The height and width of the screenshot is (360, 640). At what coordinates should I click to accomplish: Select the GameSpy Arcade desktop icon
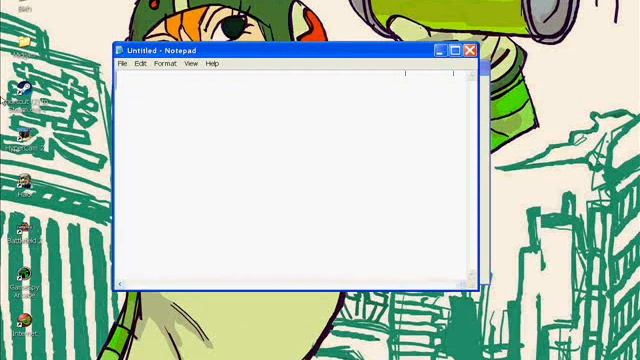(24, 274)
